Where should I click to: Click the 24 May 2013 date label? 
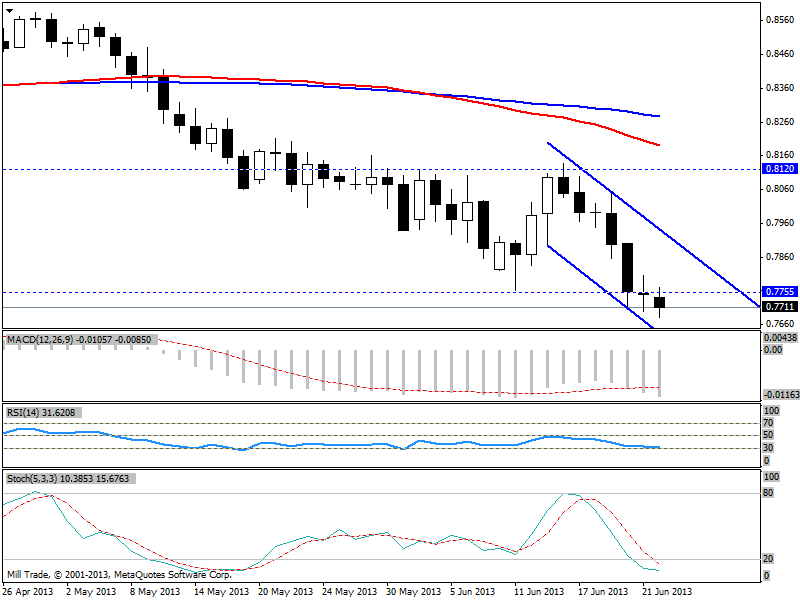coord(349,592)
